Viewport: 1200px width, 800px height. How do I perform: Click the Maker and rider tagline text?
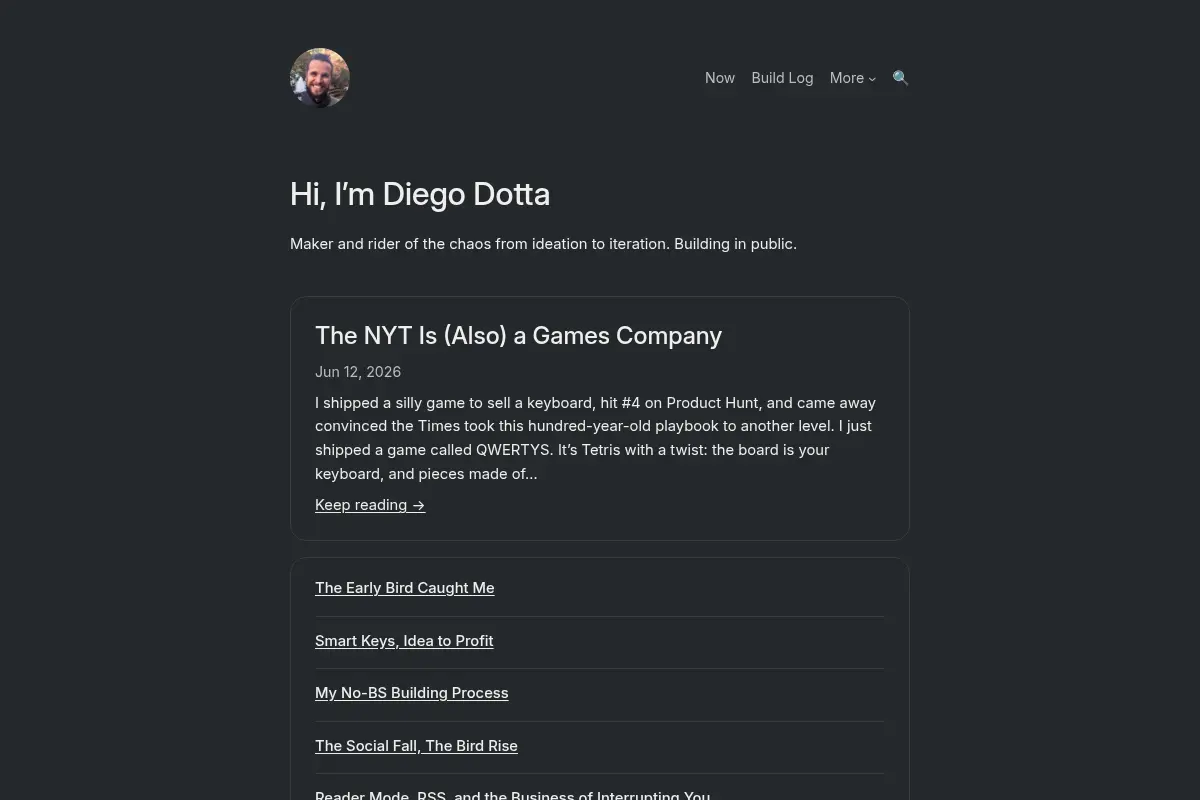(x=543, y=244)
